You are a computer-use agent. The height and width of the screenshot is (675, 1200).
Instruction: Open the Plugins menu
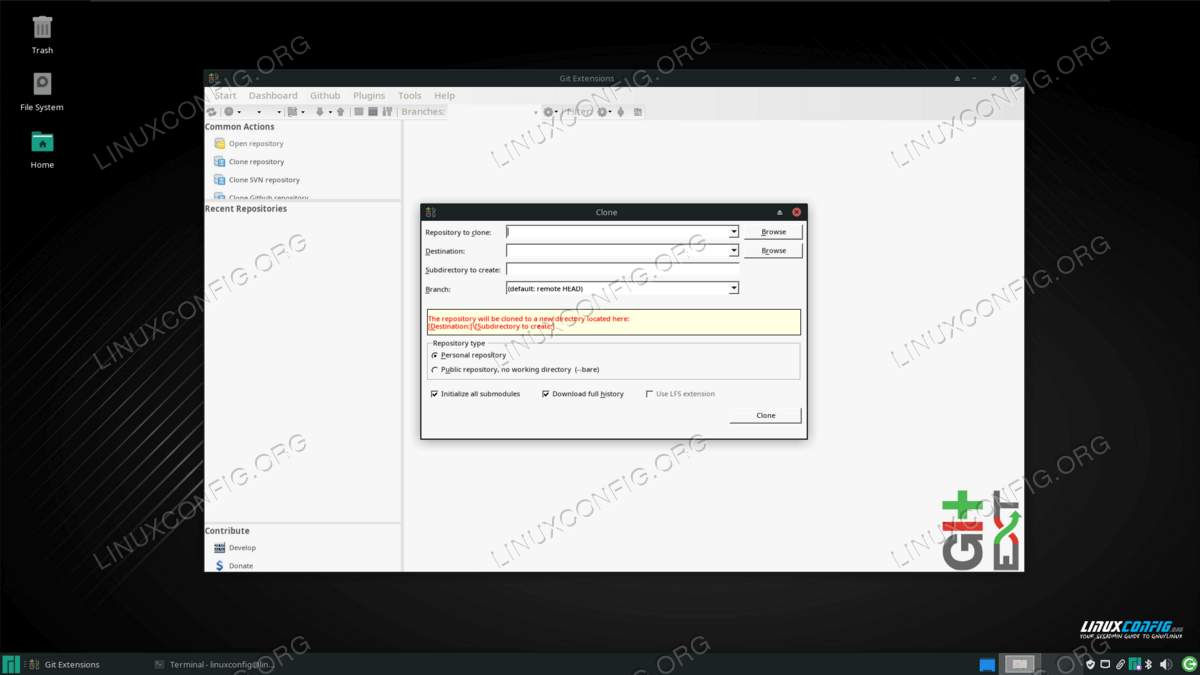pyautogui.click(x=369, y=96)
